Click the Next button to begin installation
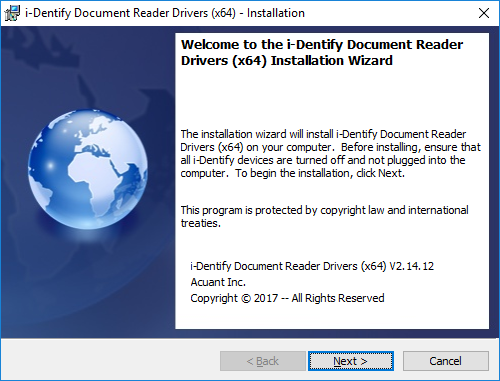Screen dimensions: 500x381 coord(351,361)
